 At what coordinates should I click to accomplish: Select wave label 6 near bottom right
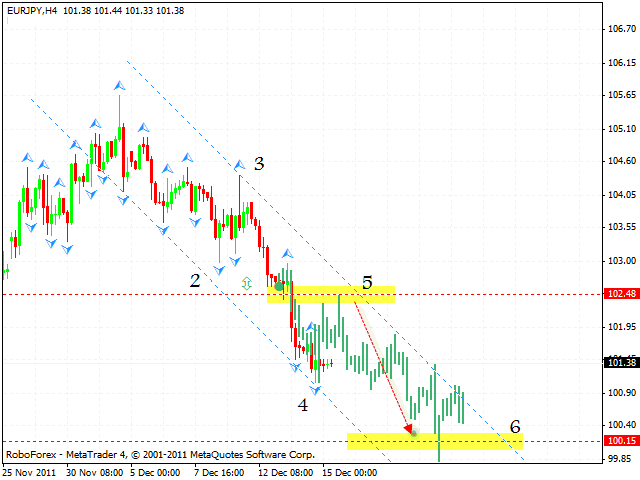pyautogui.click(x=515, y=427)
